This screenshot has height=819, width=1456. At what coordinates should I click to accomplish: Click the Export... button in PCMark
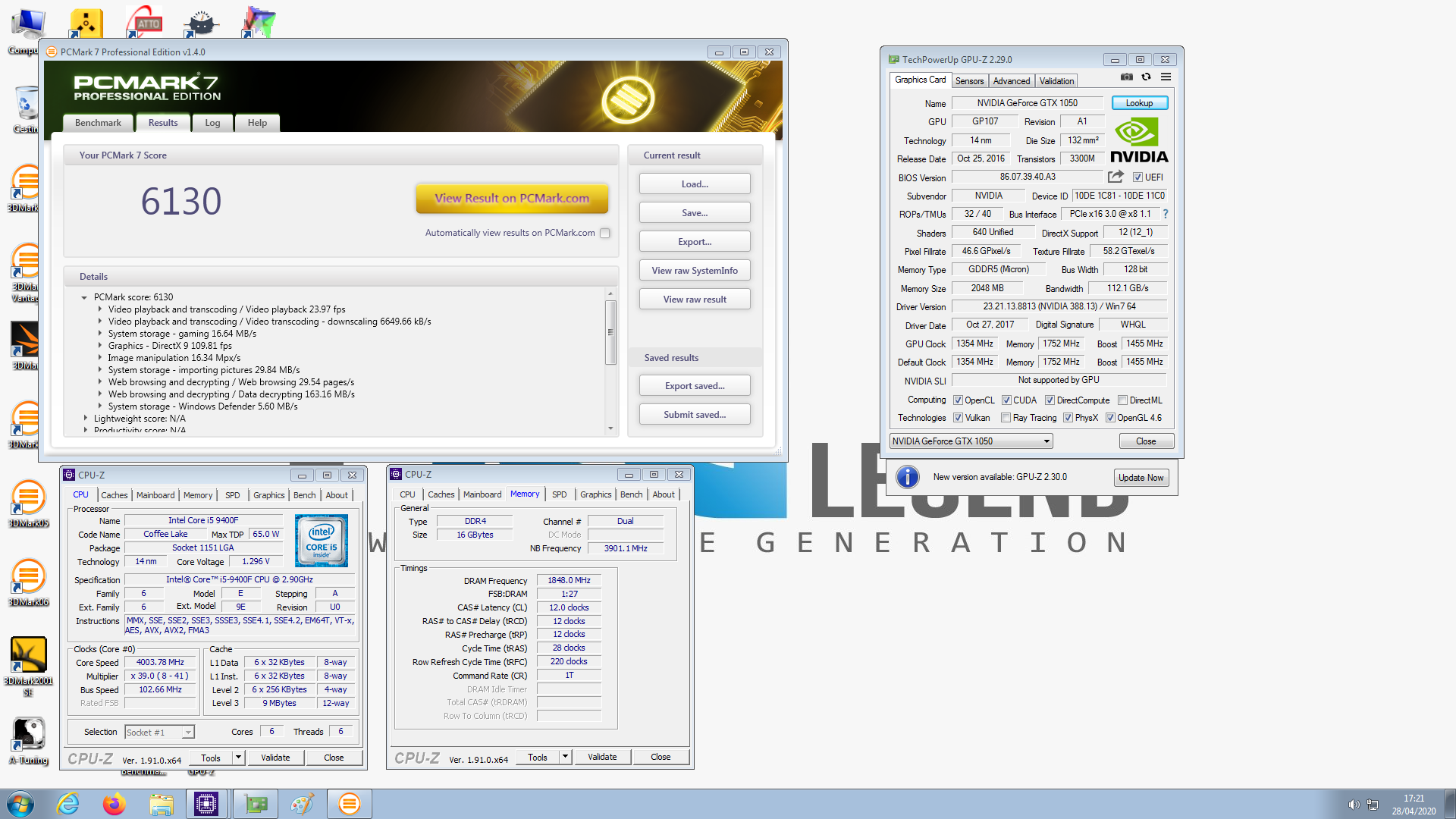click(695, 242)
